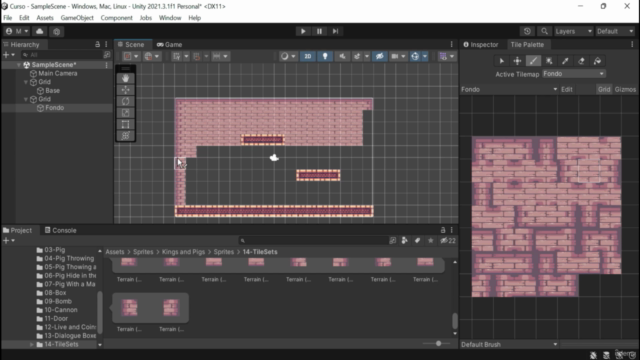Viewport: 640px width, 360px height.
Task: Activate the Tile Palette Eraser tool
Action: pyautogui.click(x=581, y=61)
